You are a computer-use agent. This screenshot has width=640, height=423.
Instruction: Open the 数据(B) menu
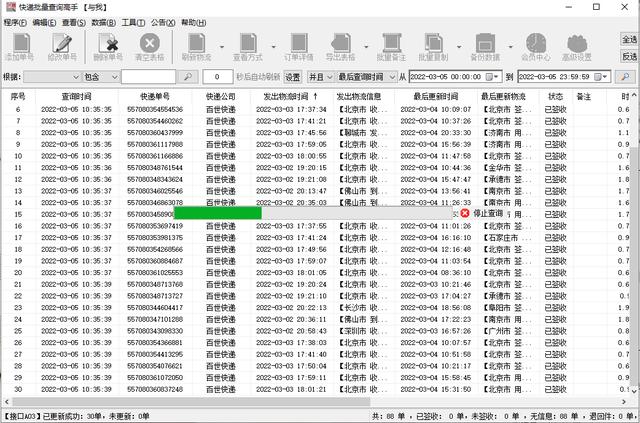click(x=104, y=23)
